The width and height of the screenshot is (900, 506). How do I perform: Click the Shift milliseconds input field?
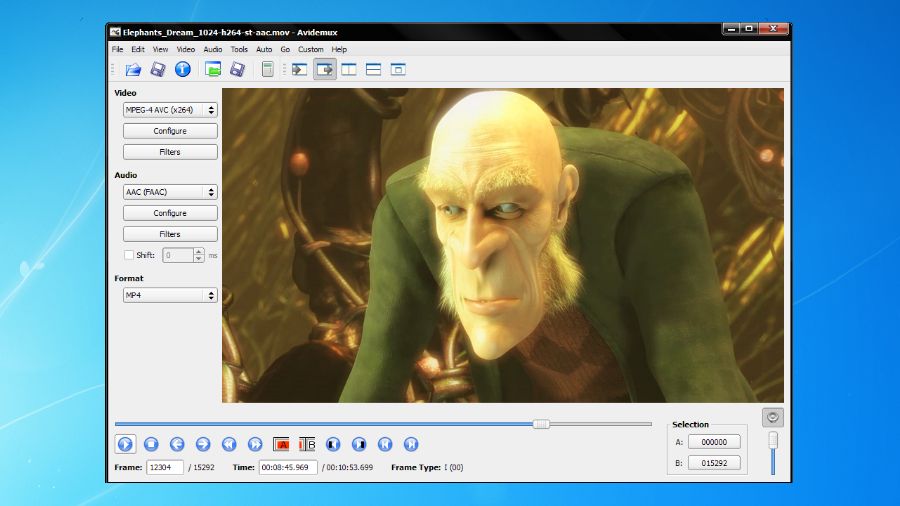[x=178, y=255]
